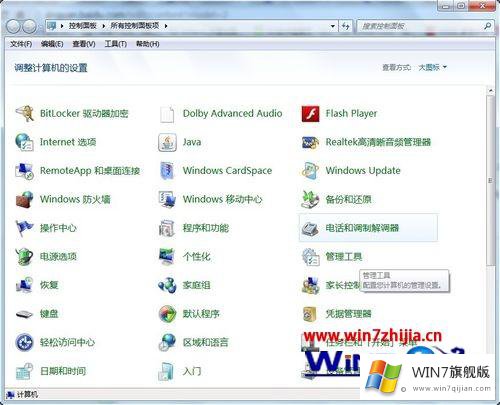
Task: Click the 调整计算机的设置 heading
Action: click(x=51, y=68)
